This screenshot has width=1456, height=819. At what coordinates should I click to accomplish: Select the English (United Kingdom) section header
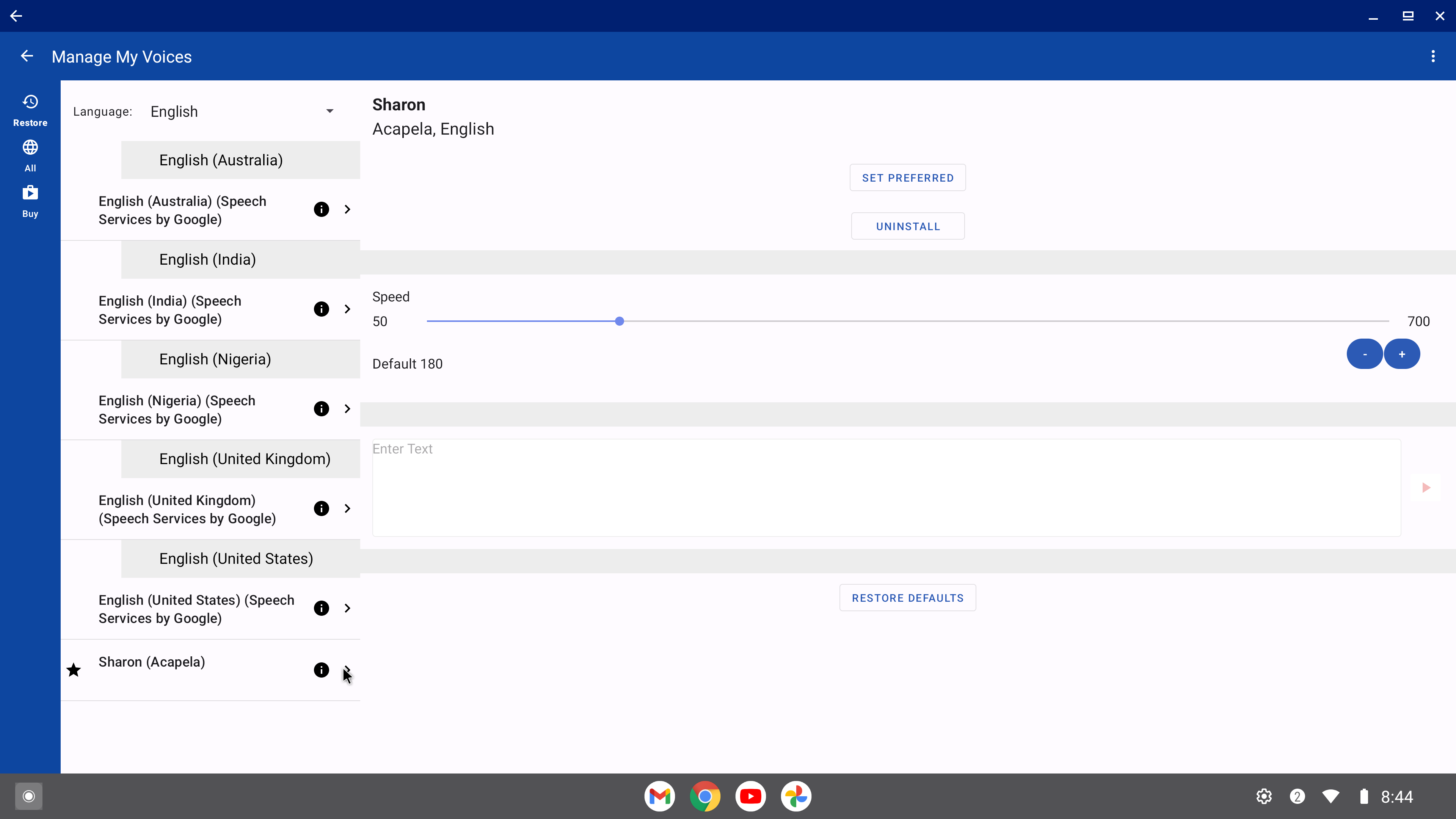(240, 459)
